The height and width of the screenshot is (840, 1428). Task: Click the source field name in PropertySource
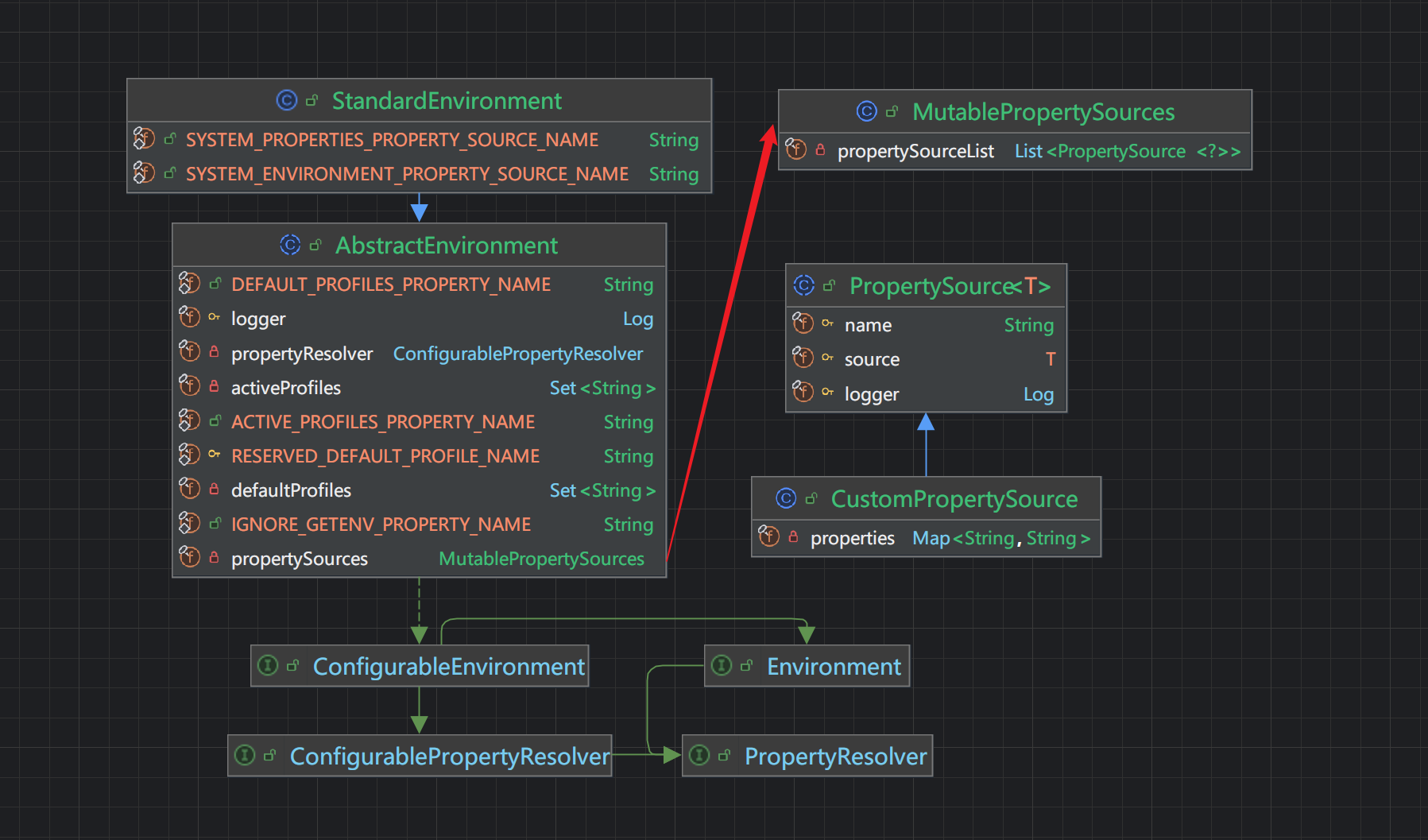pos(872,359)
